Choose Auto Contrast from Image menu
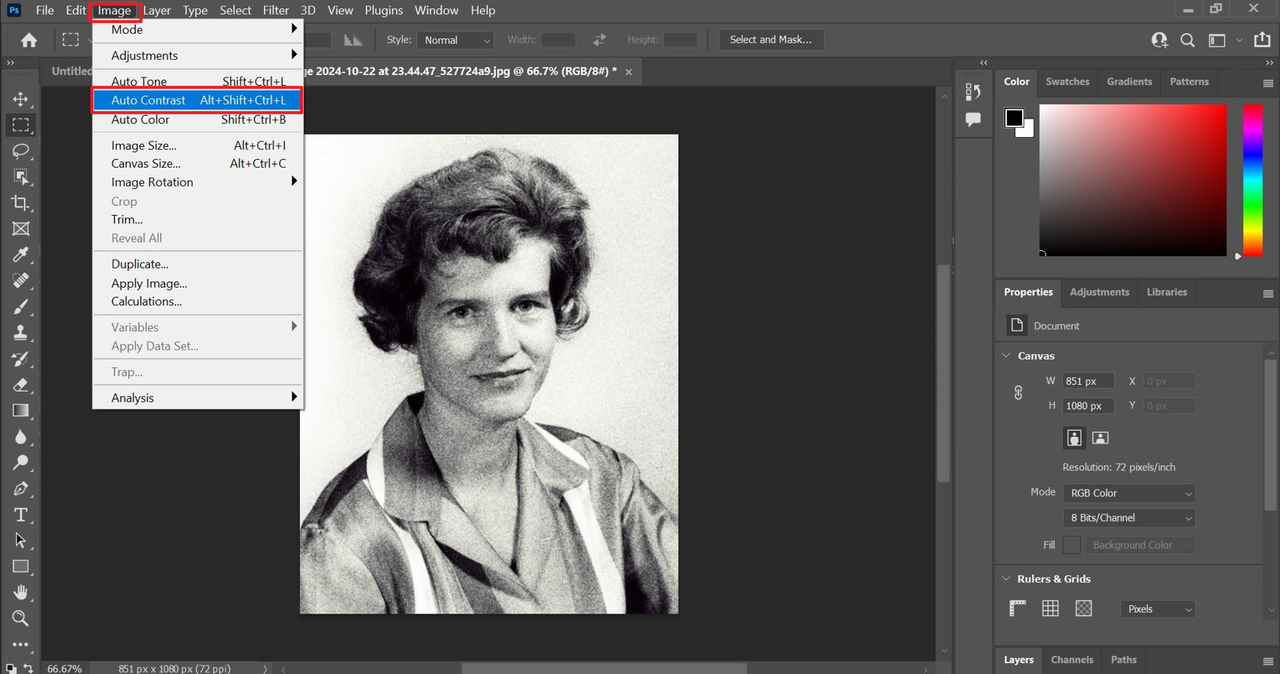The image size is (1280, 674). click(198, 100)
